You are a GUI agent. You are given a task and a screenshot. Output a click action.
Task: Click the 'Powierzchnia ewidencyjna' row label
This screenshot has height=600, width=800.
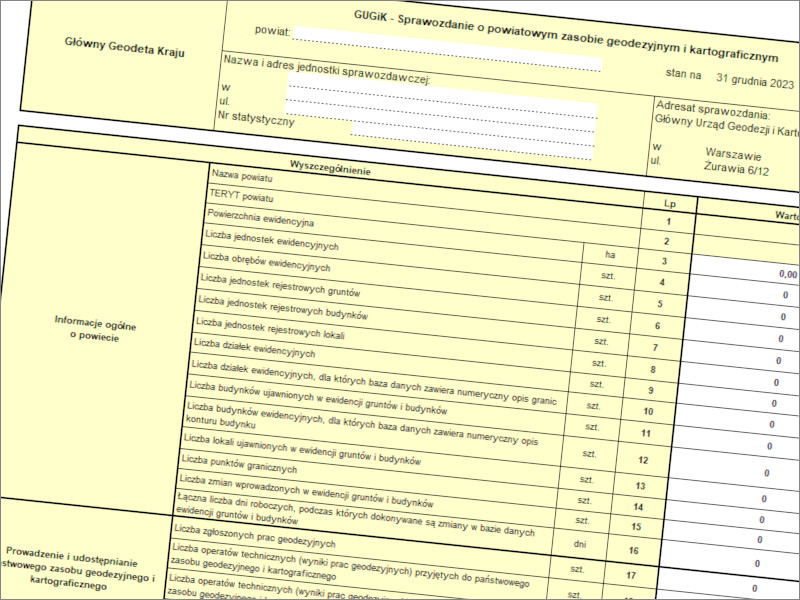pyautogui.click(x=260, y=218)
